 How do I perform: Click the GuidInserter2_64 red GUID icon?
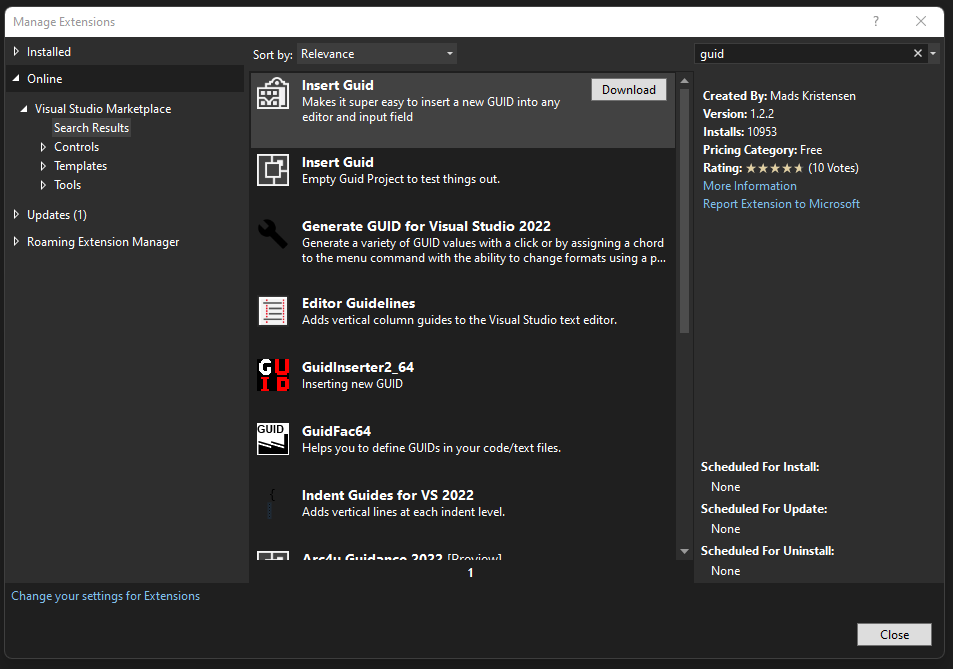click(274, 375)
